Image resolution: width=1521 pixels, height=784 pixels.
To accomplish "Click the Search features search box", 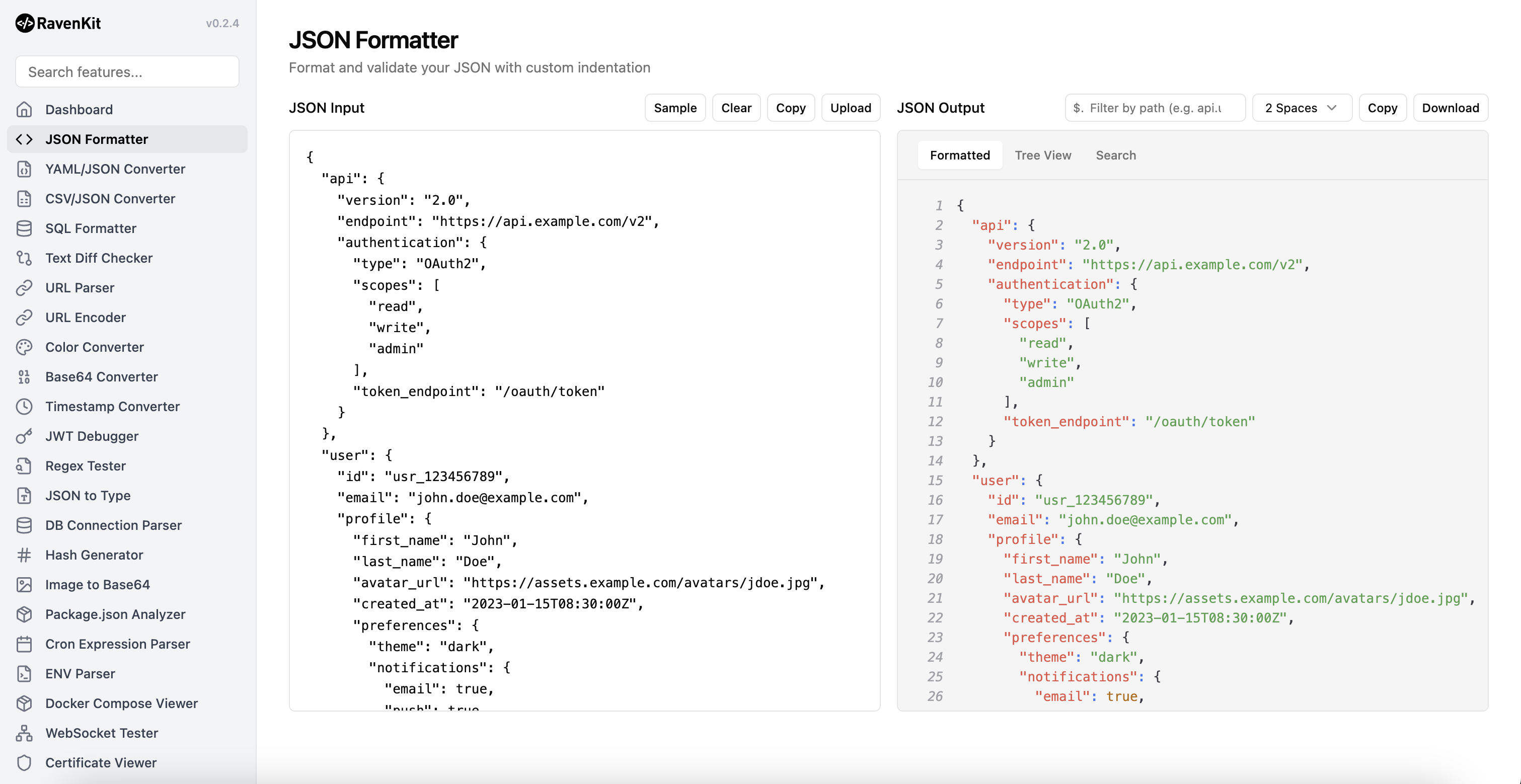I will coord(127,72).
